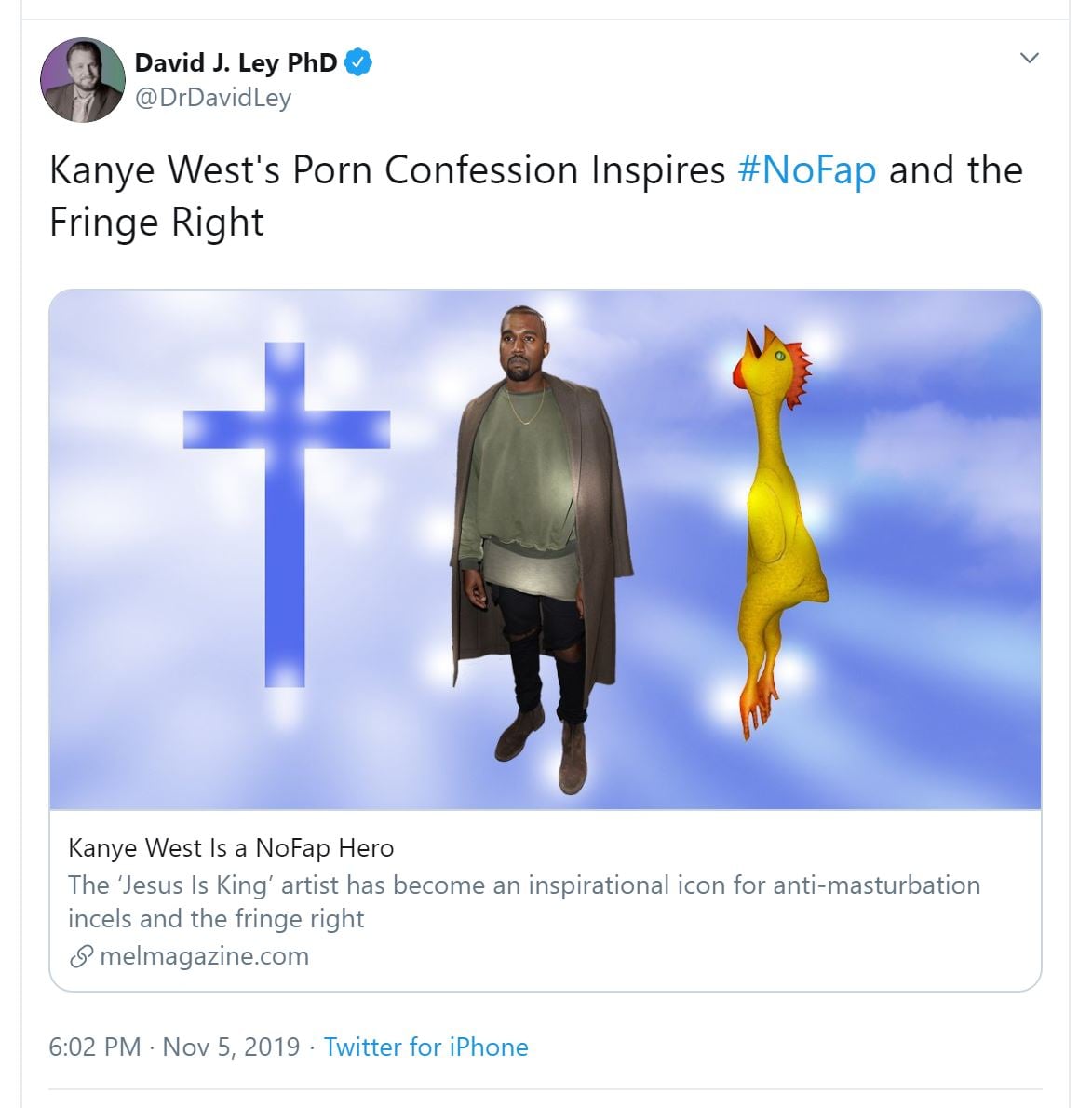The width and height of the screenshot is (1092, 1108).
Task: Click the blue cross in card image
Action: pyautogui.click(x=286, y=513)
